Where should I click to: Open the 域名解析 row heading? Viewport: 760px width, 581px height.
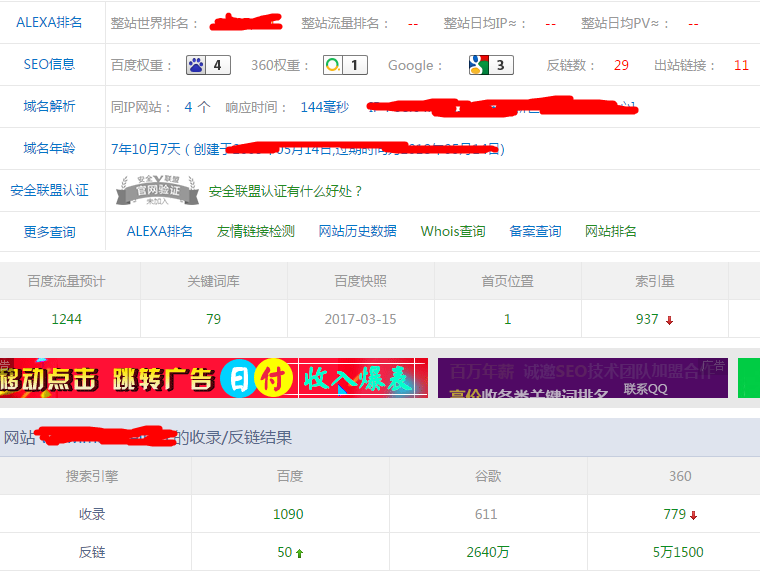coord(49,106)
